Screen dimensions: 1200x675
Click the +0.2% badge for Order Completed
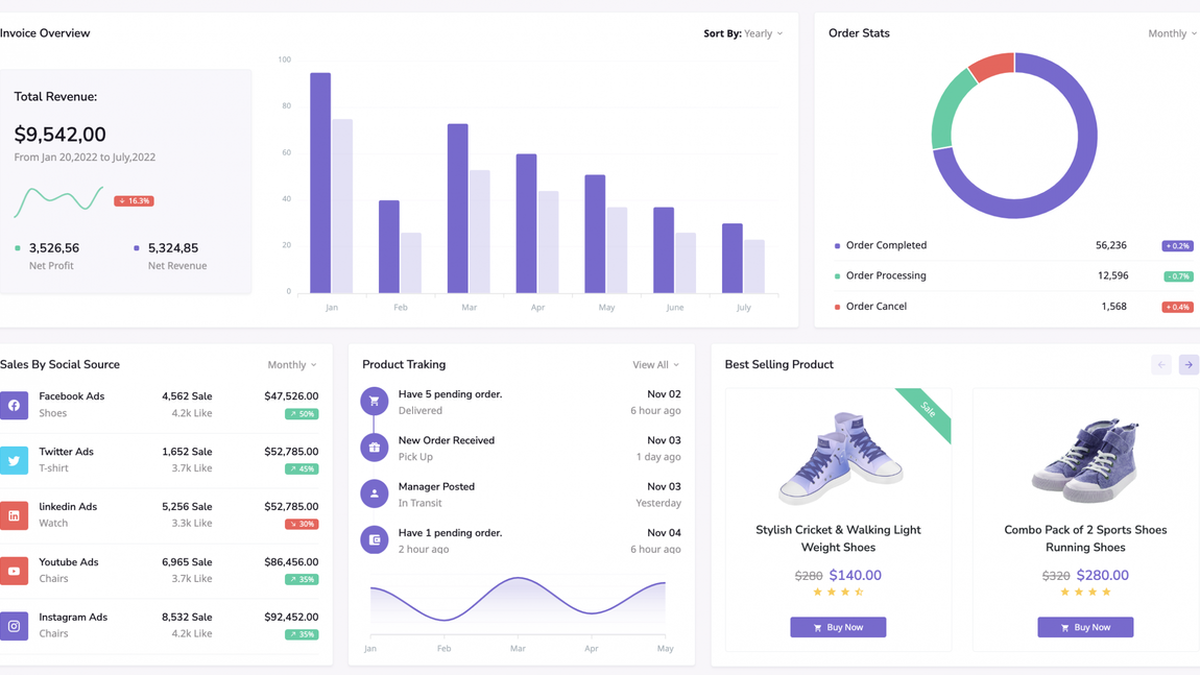pos(1178,246)
